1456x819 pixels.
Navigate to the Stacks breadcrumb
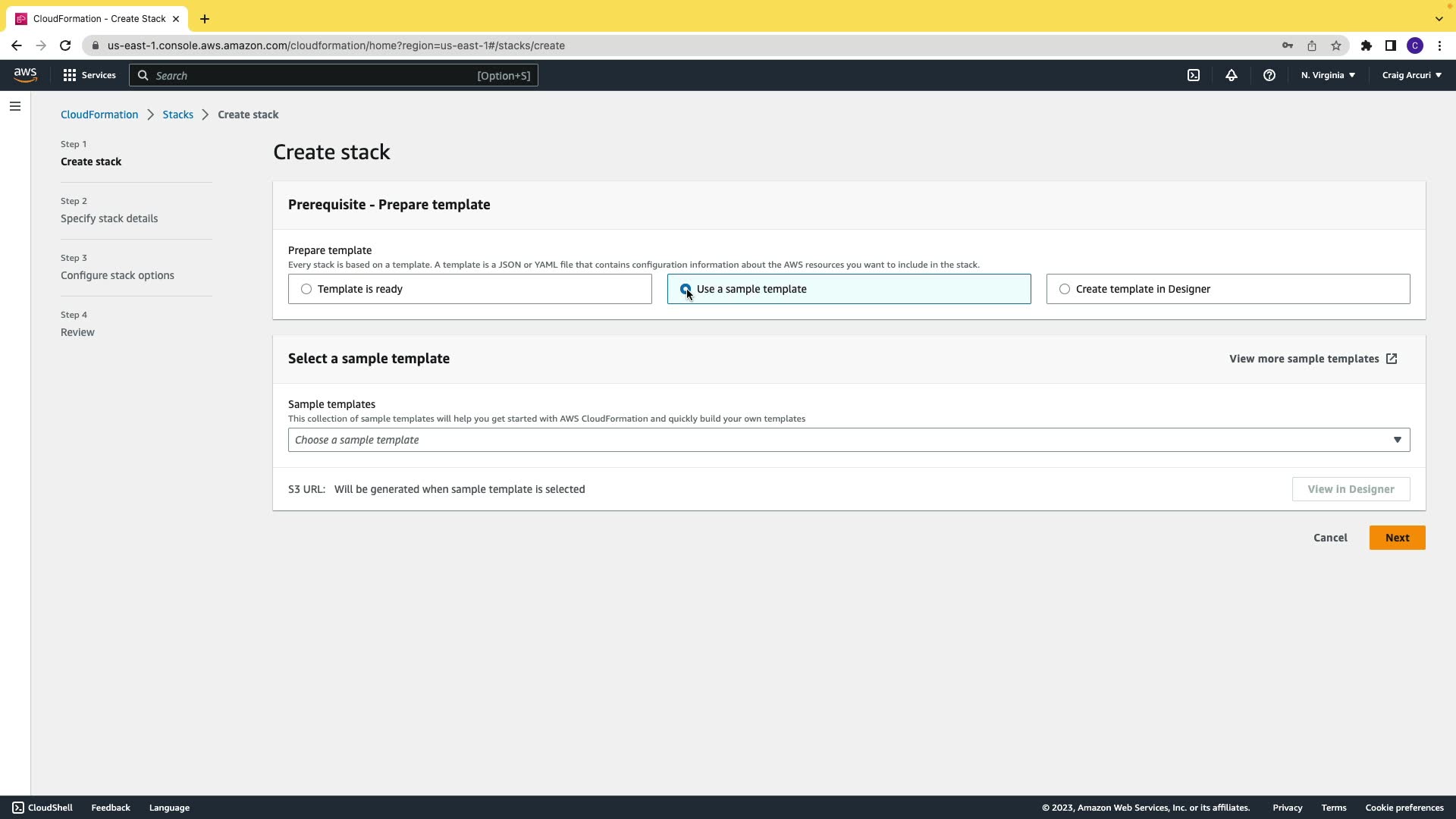pyautogui.click(x=177, y=115)
